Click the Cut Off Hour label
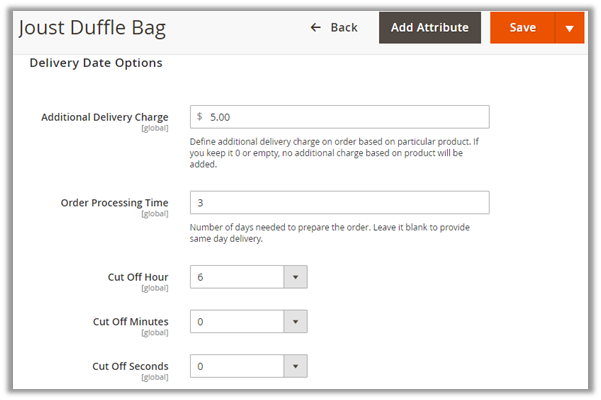This screenshot has width=601, height=400. pos(137,277)
